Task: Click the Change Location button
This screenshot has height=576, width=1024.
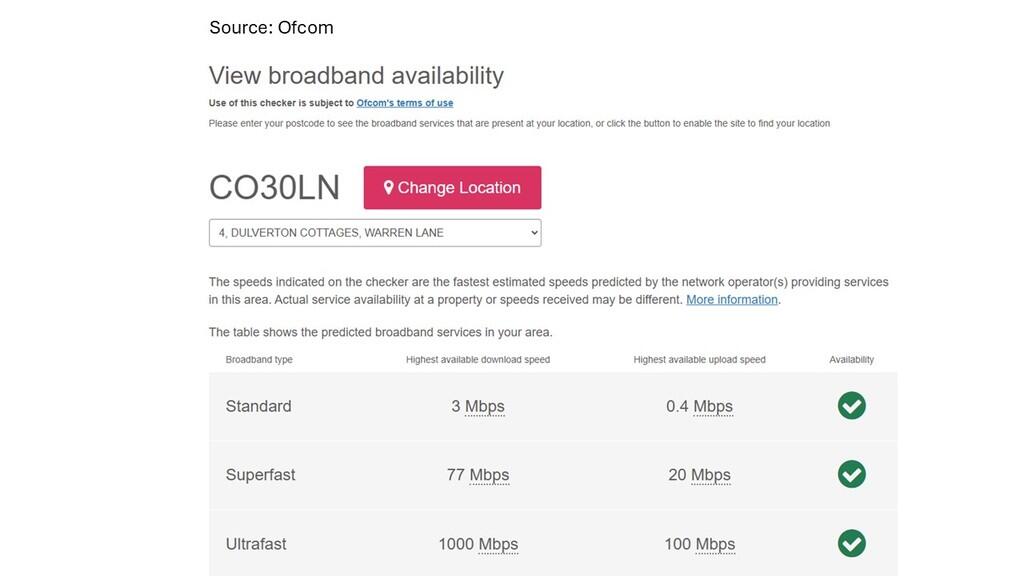Action: click(x=452, y=187)
